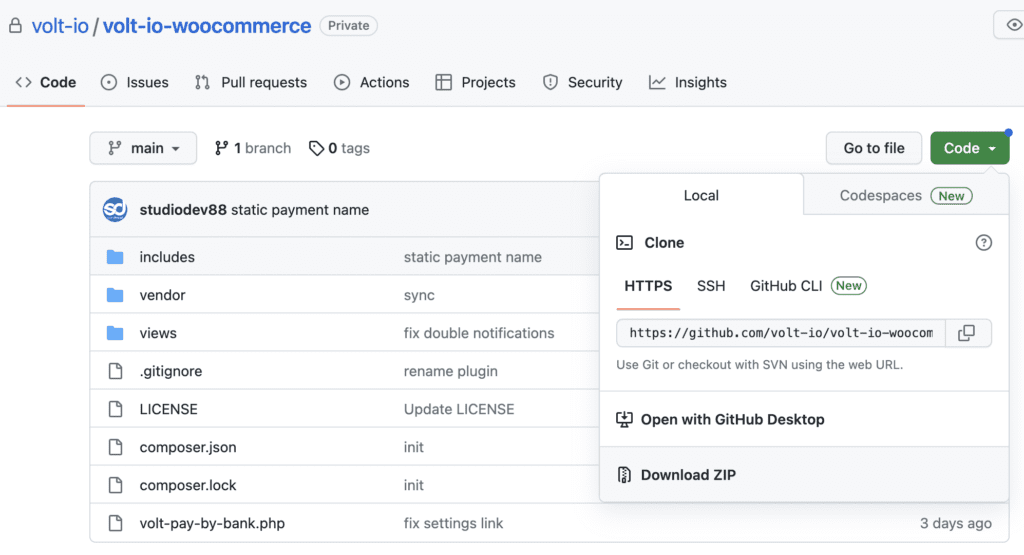The width and height of the screenshot is (1024, 555).
Task: Open studiodev88 author profile link
Action: [x=183, y=210]
